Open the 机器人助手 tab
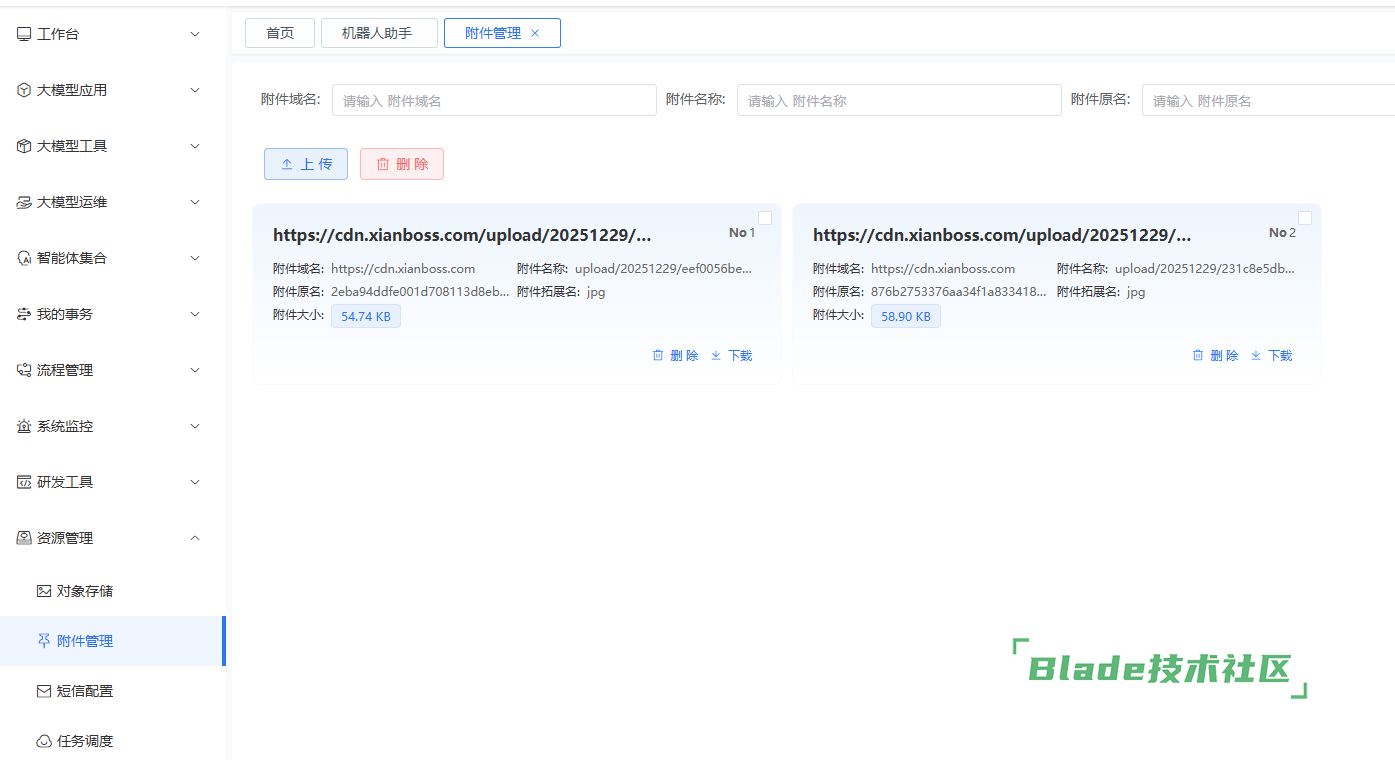 [377, 33]
